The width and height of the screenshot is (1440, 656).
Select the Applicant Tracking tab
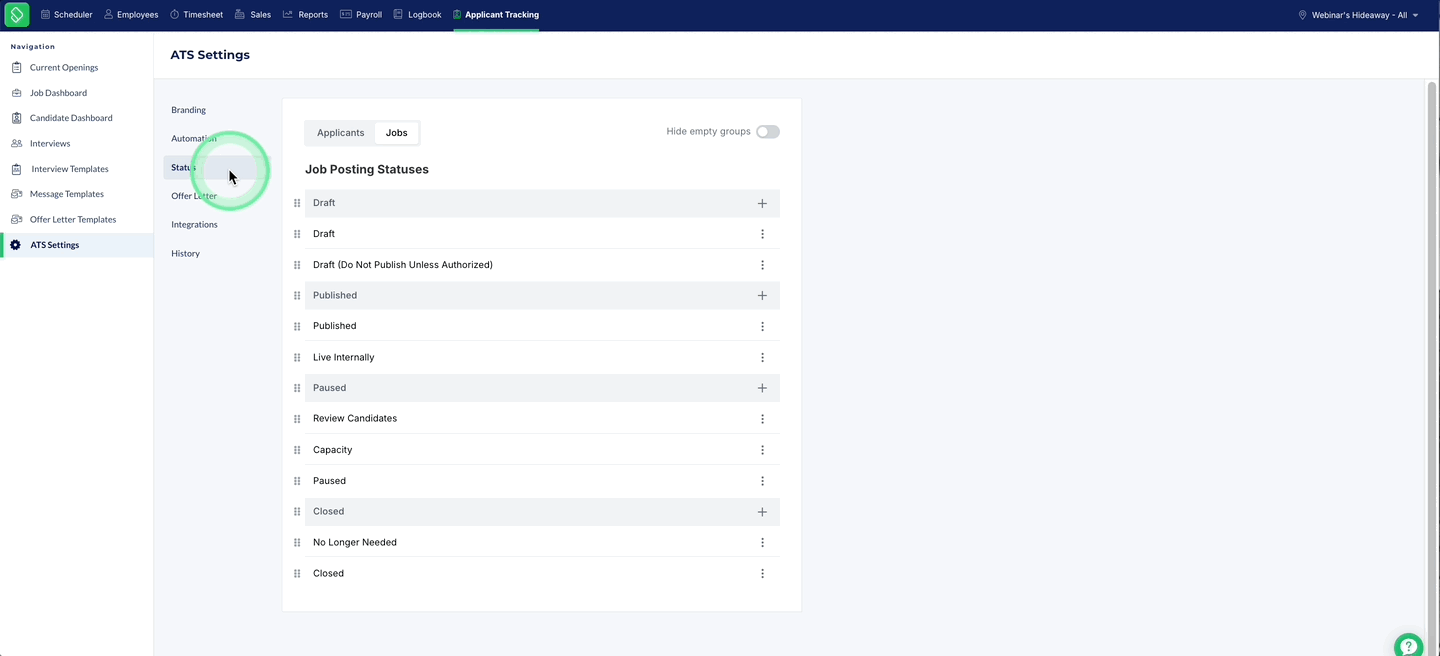click(496, 15)
